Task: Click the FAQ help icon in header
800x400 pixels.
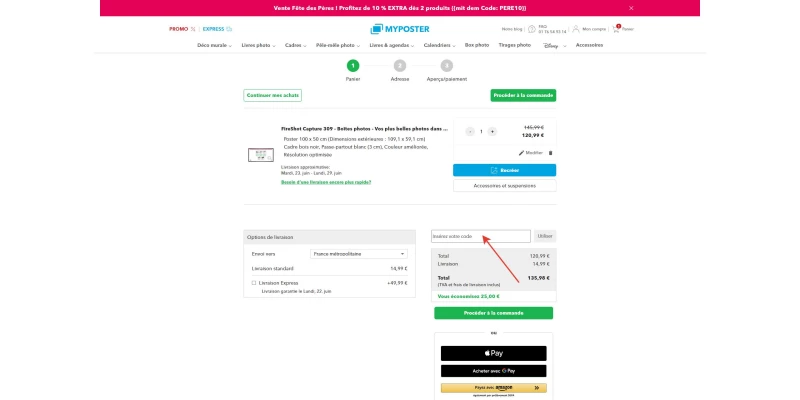Action: click(x=532, y=29)
